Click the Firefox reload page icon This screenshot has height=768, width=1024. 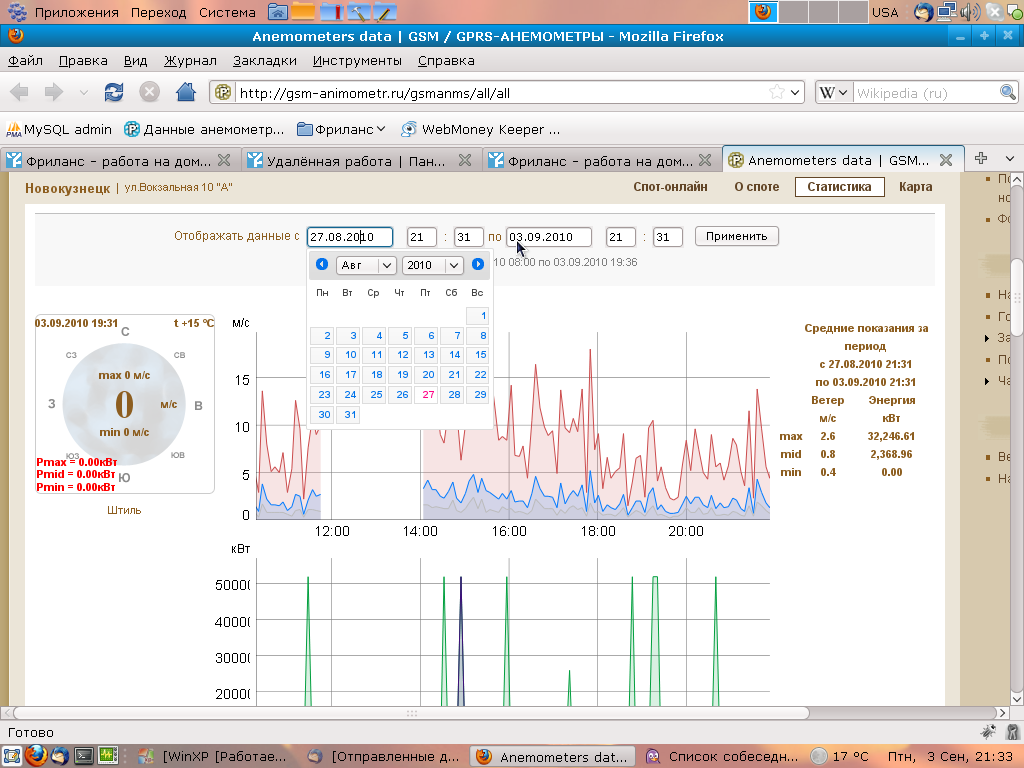tap(114, 92)
